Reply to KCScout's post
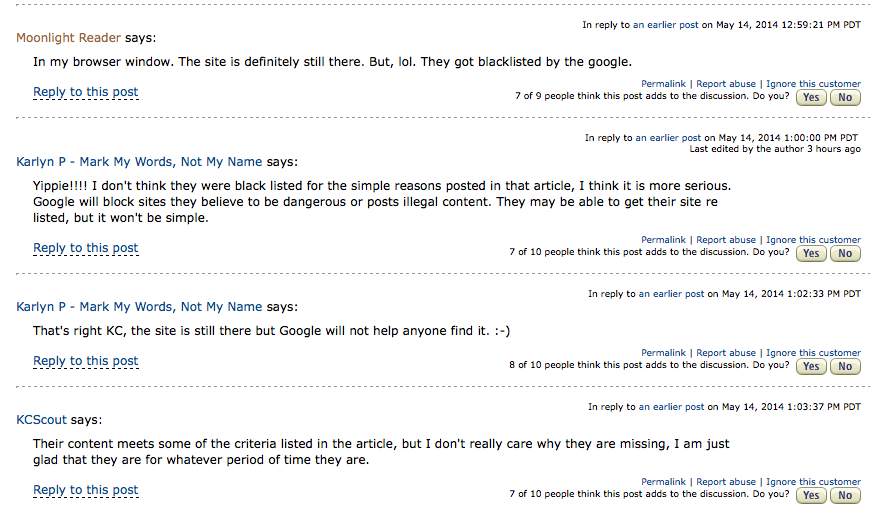The height and width of the screenshot is (514, 877). coord(86,490)
